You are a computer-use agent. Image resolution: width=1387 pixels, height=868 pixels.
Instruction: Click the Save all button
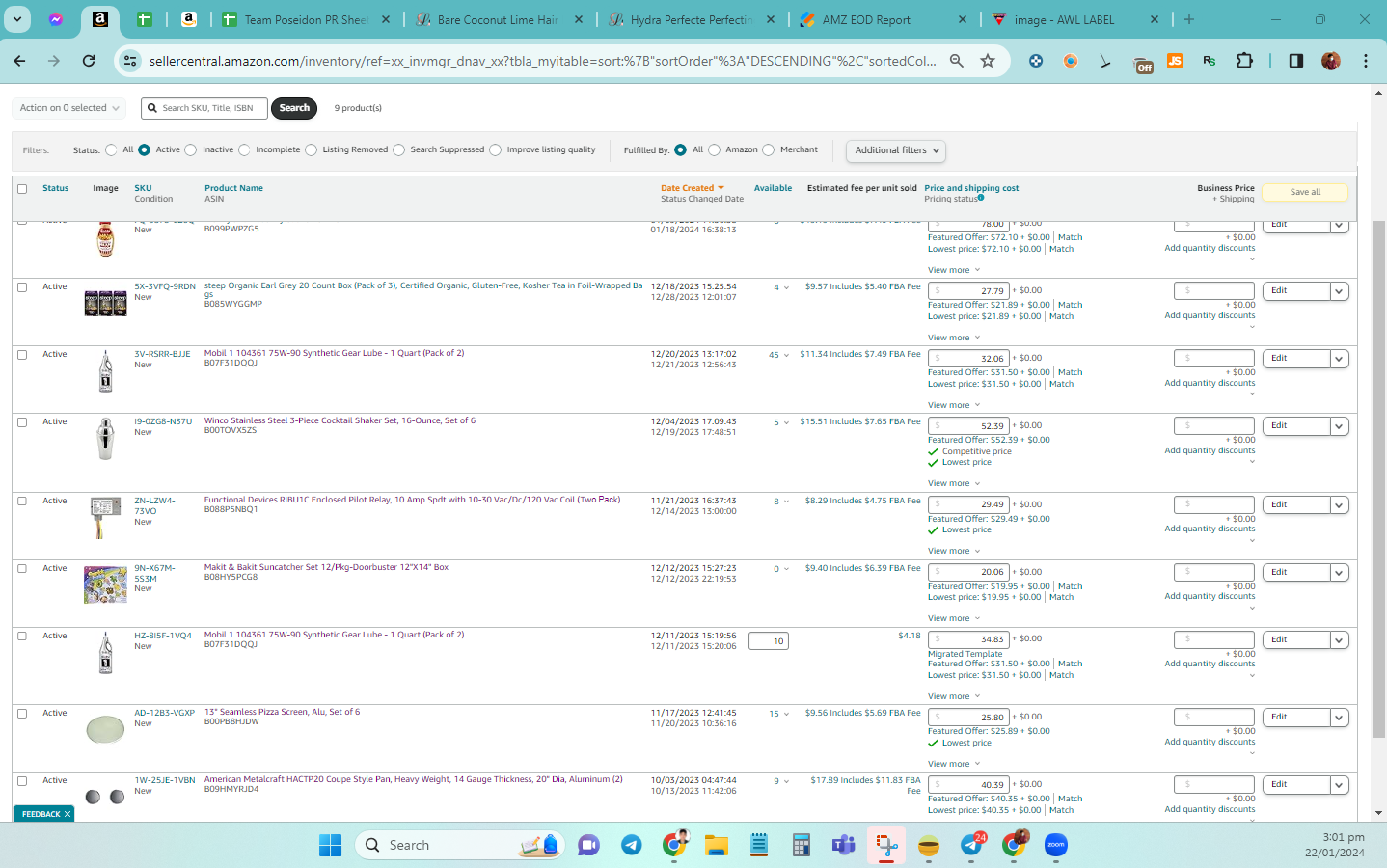click(x=1305, y=192)
